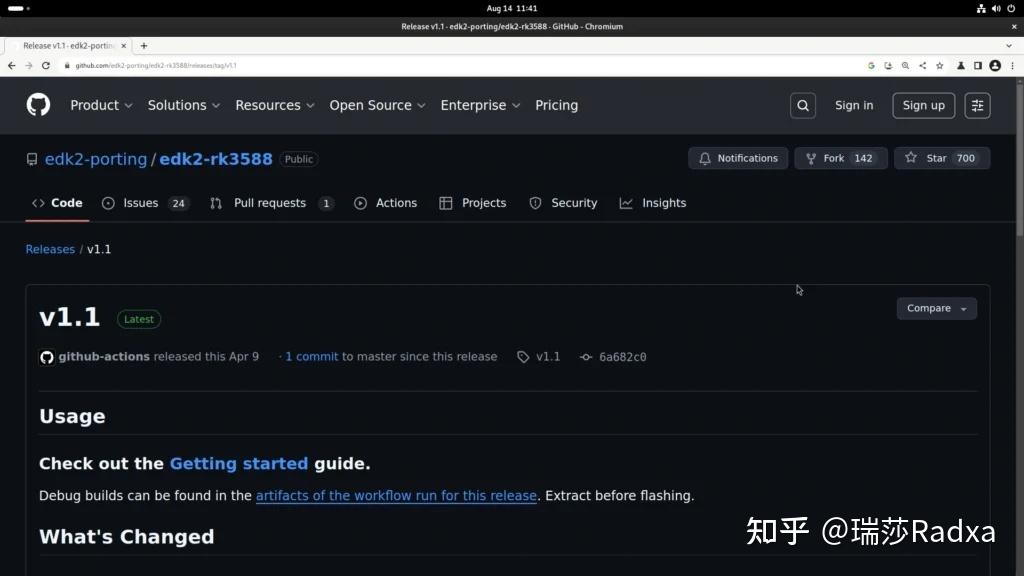Open the v1.1 tag link
This screenshot has width=1024, height=576.
[548, 357]
